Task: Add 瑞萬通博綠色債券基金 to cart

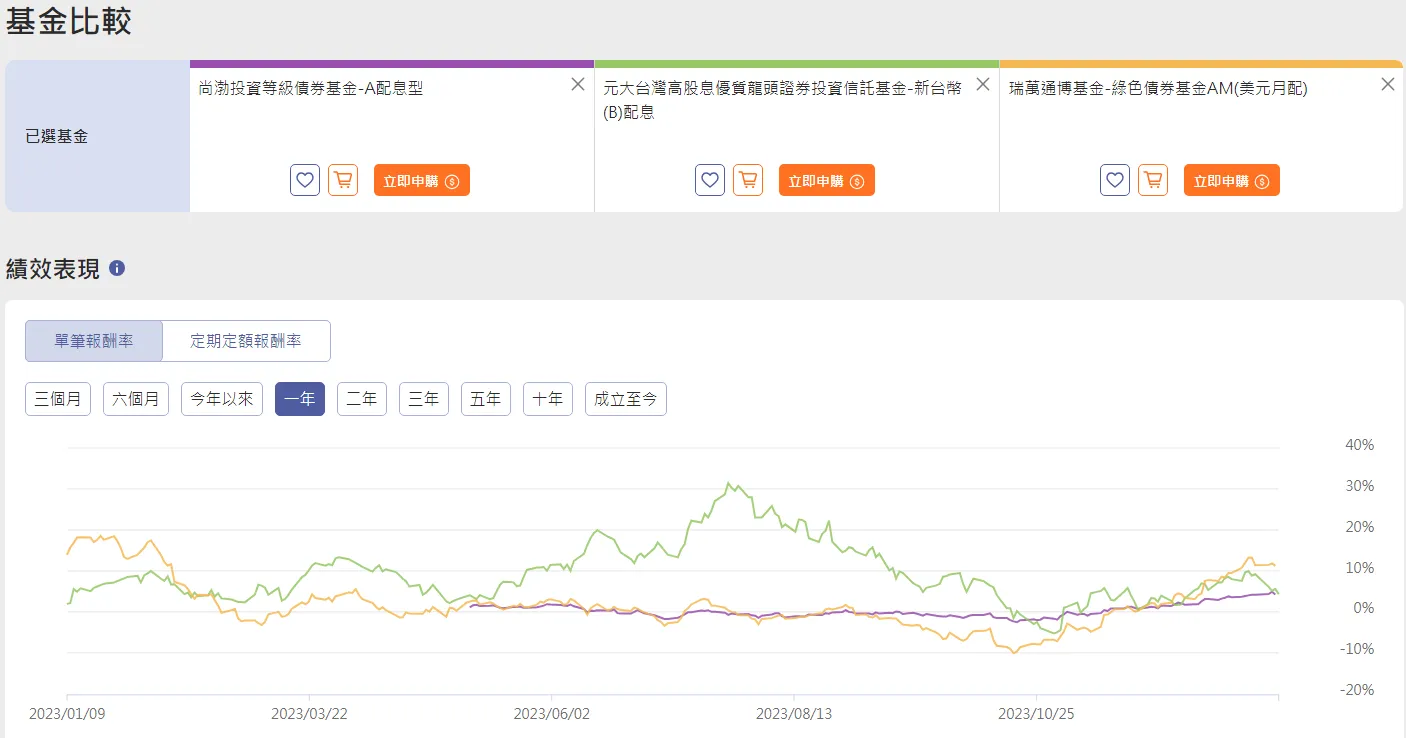Action: coord(1153,181)
